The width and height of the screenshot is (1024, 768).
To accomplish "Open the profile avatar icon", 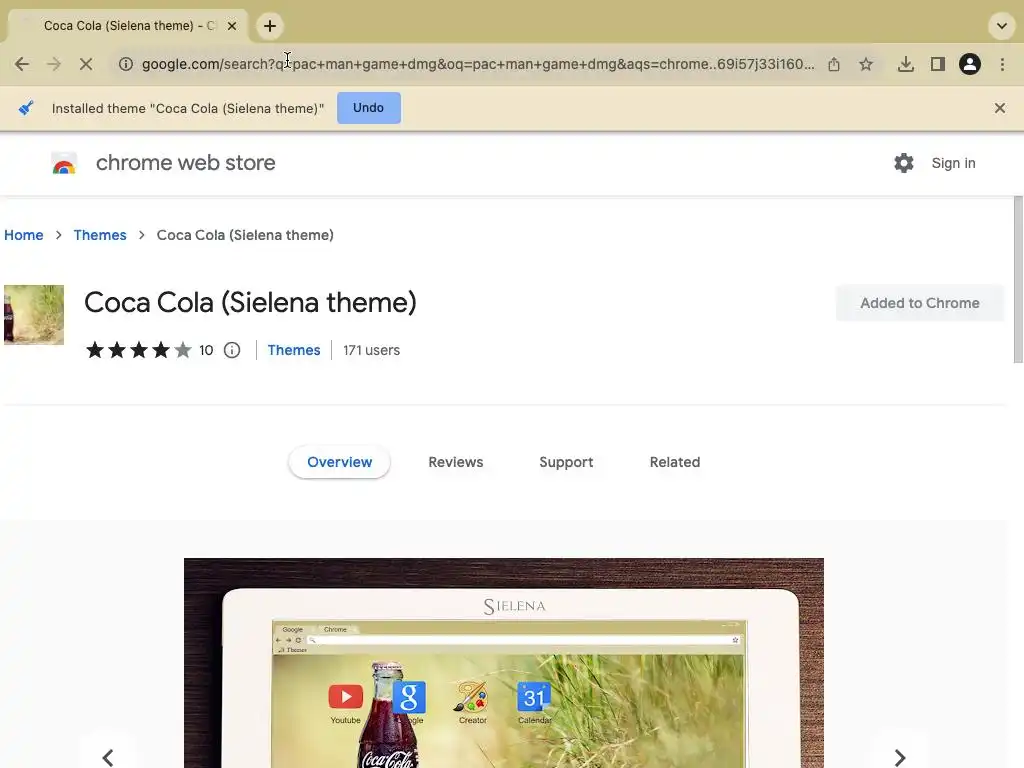I will click(x=970, y=64).
